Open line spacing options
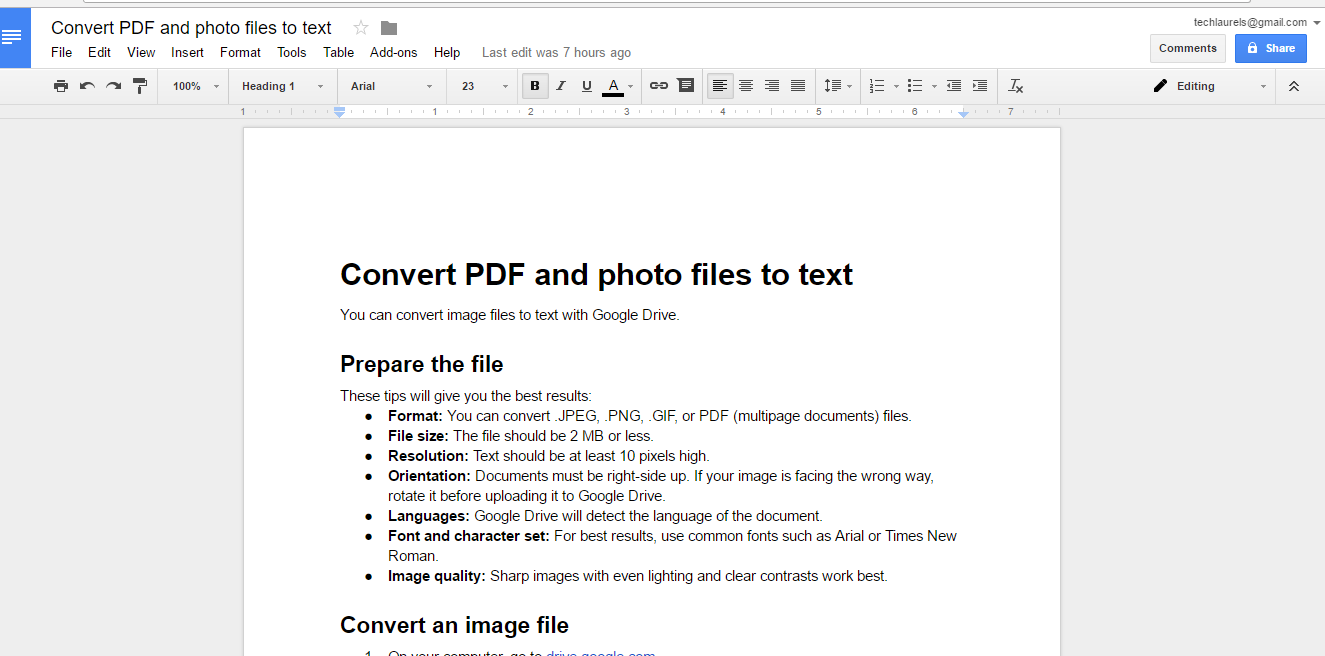 pos(837,86)
